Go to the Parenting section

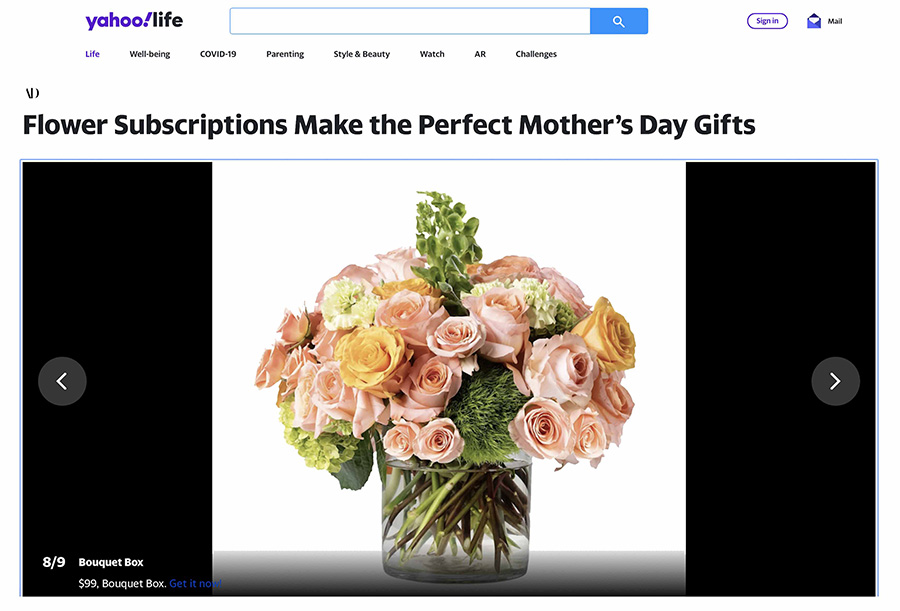pyautogui.click(x=285, y=54)
